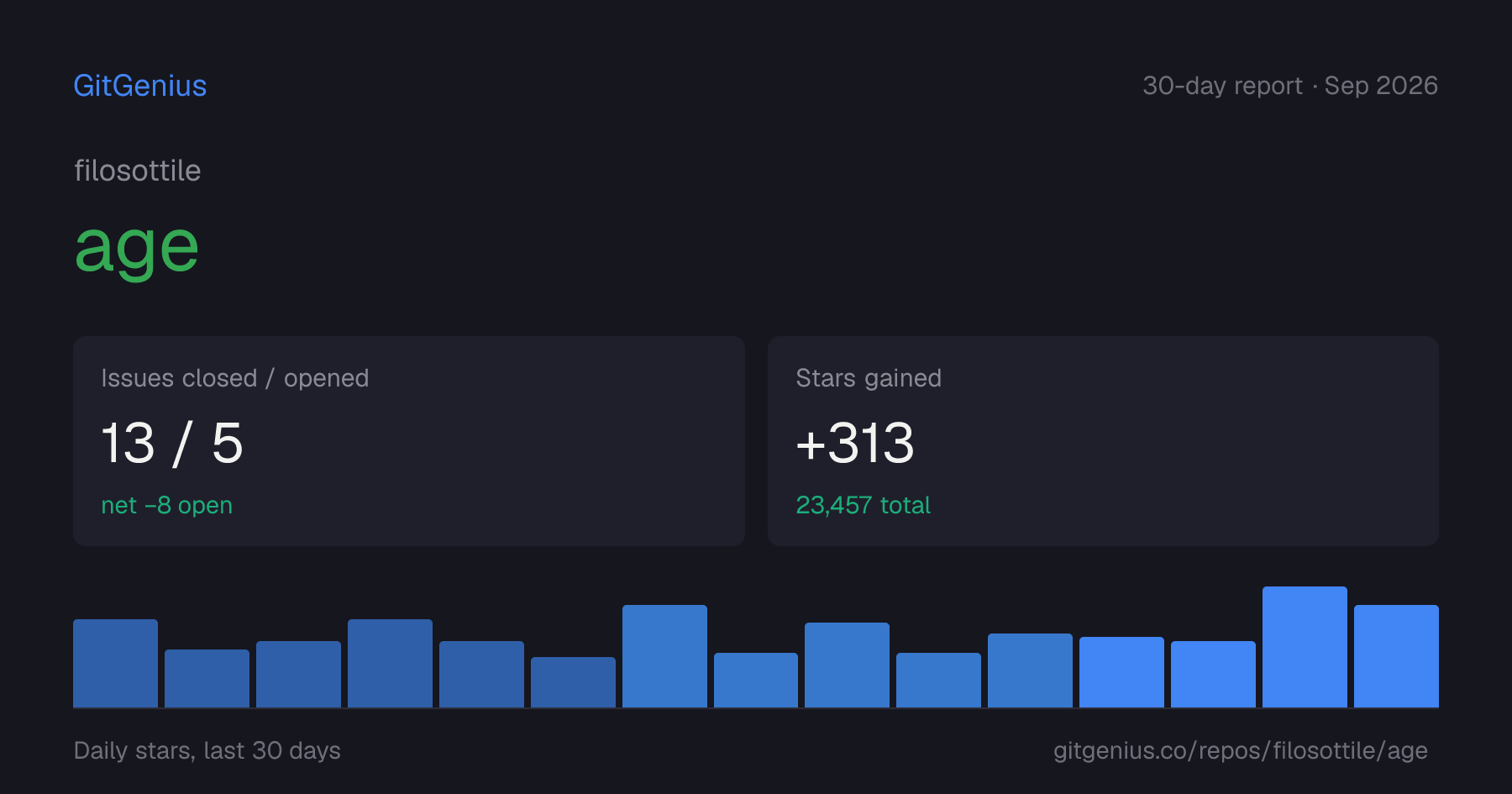Click the shortest bar in the stars chart
Viewport: 1512px width, 794px height.
coord(573,682)
